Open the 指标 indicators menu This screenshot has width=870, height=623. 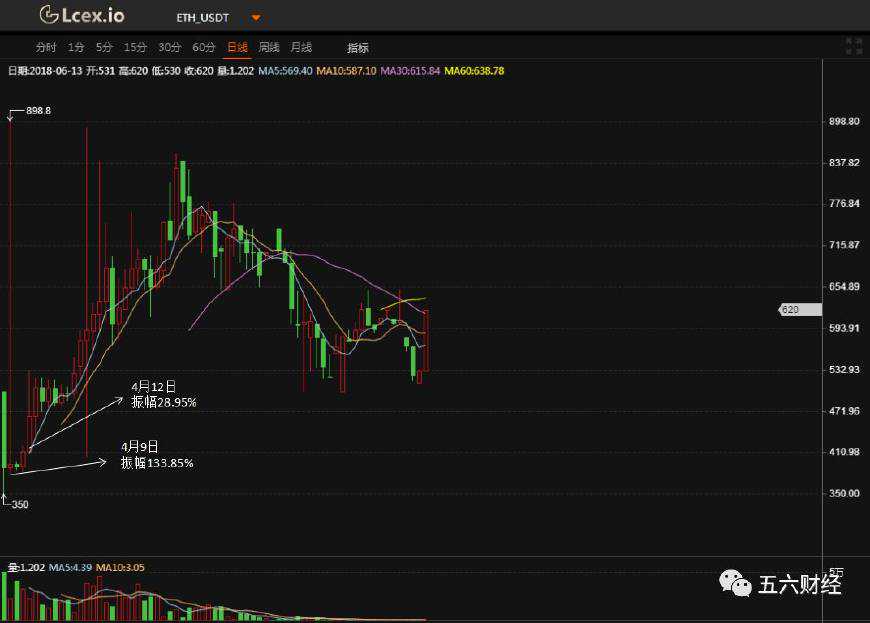358,48
